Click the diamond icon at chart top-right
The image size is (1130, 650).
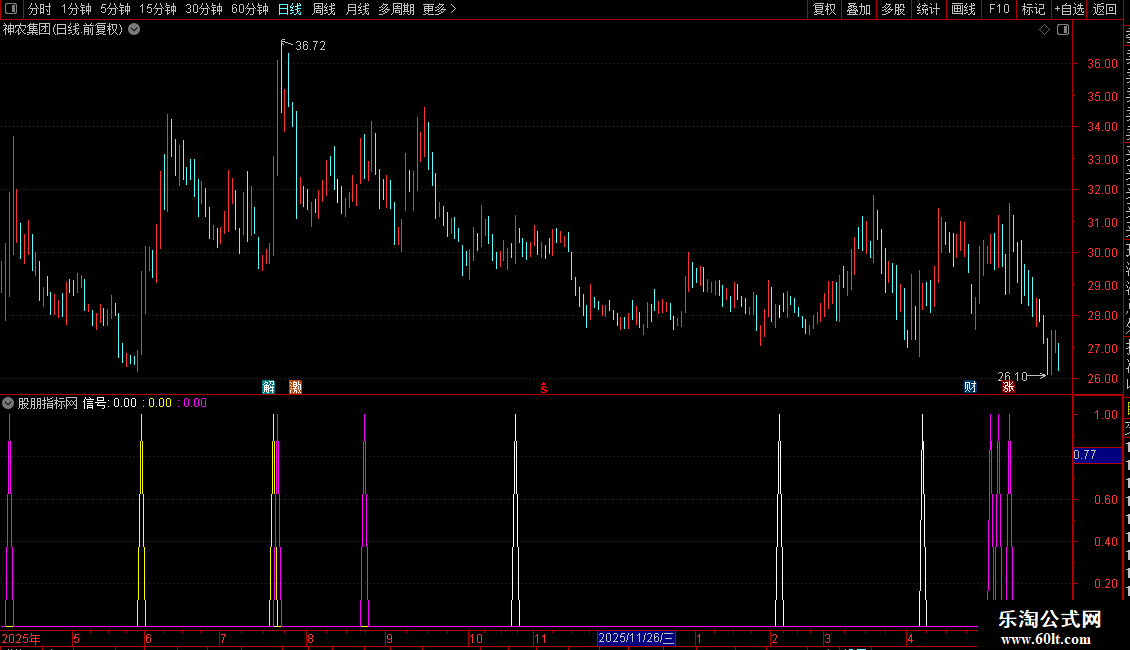pos(1044,30)
